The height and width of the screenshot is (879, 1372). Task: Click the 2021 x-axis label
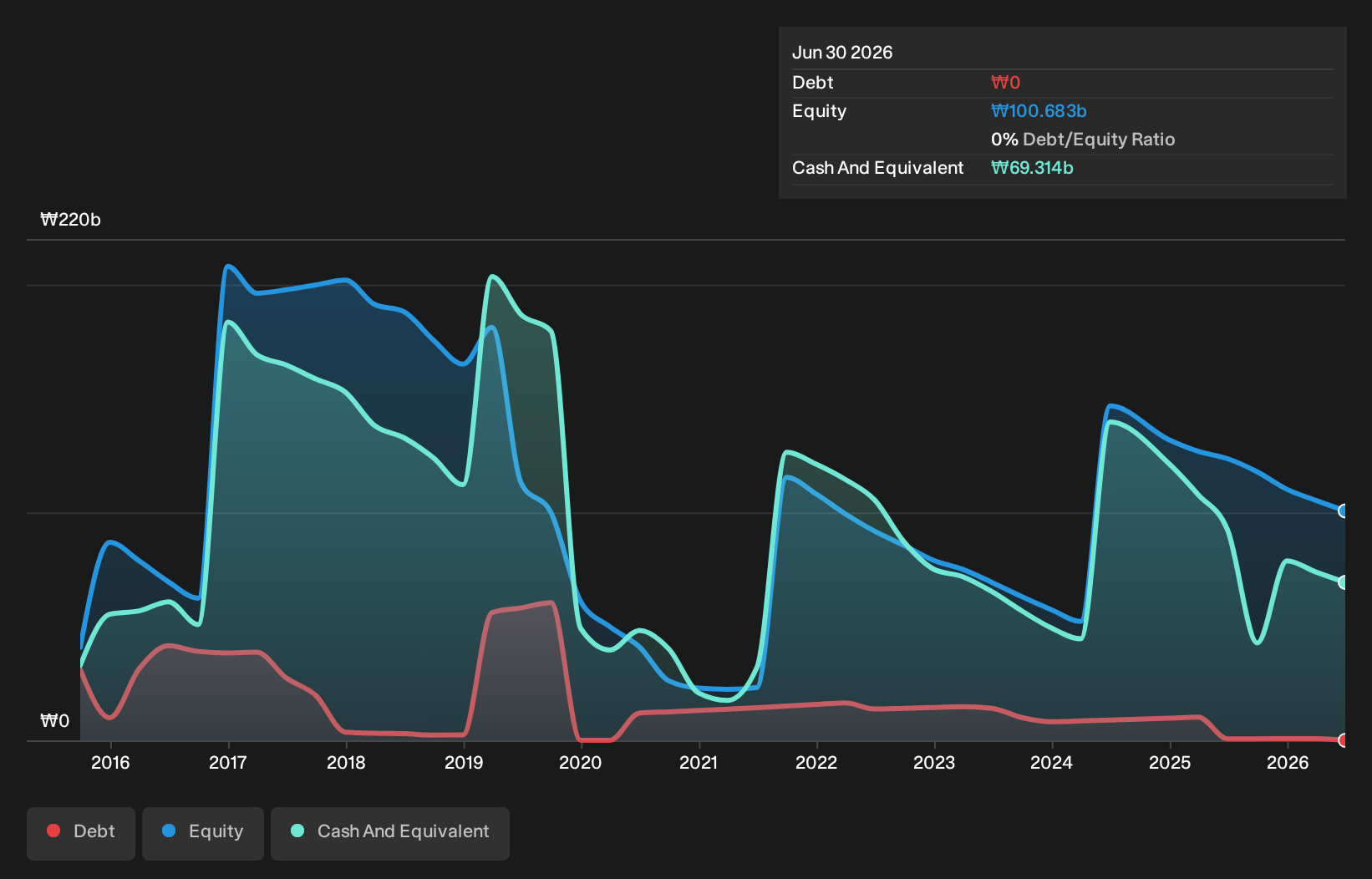click(699, 763)
